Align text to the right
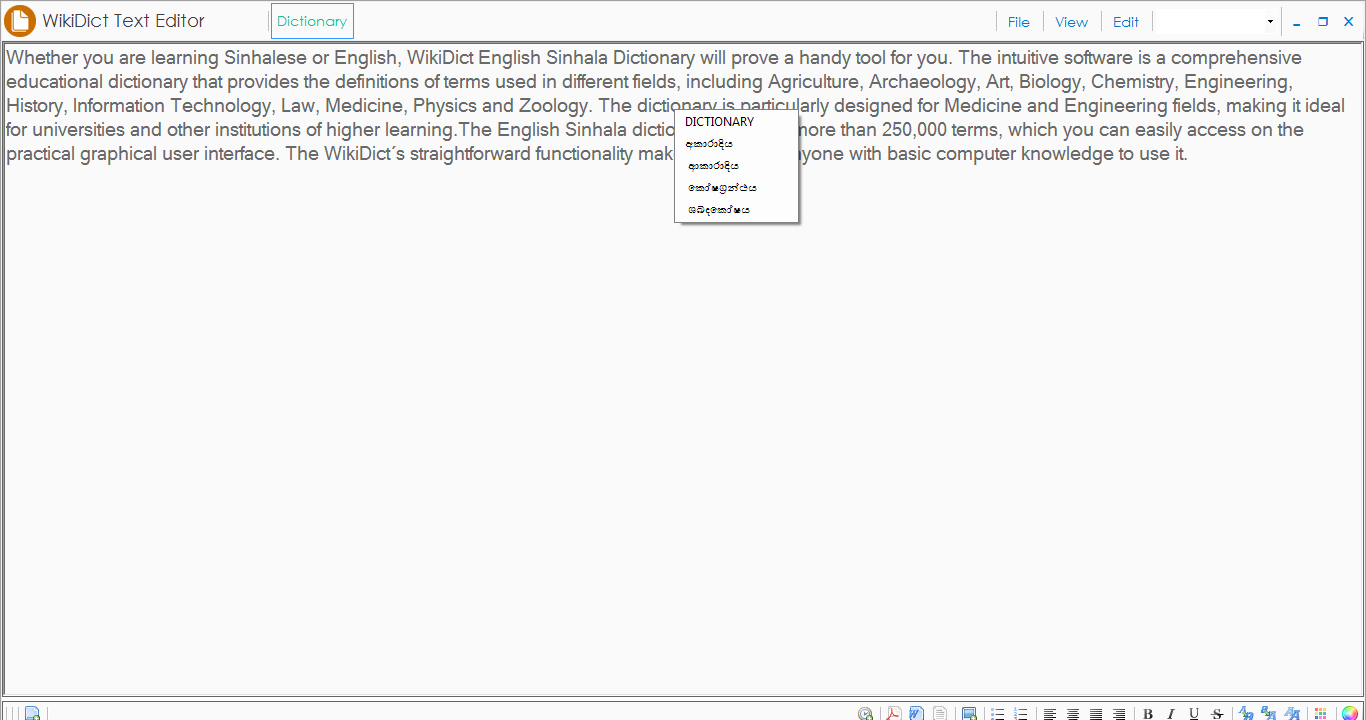 point(1119,714)
